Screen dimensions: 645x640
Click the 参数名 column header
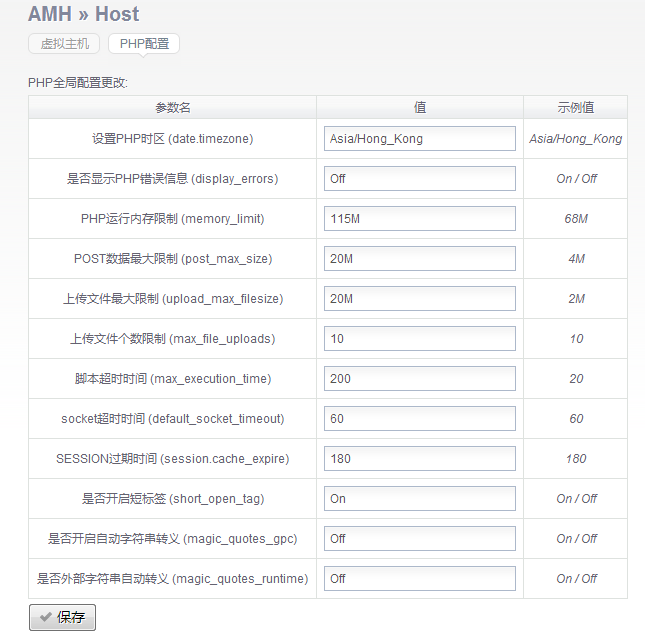(172, 107)
